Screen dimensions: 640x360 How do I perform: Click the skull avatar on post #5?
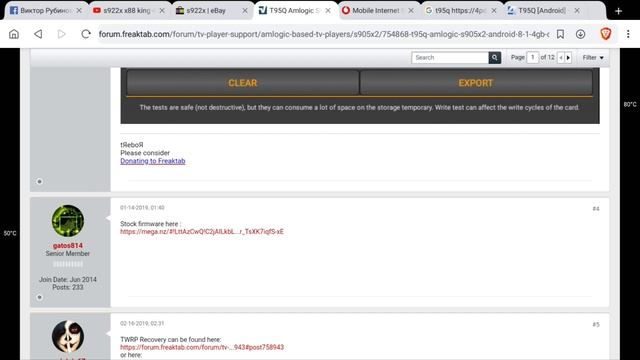[68, 337]
